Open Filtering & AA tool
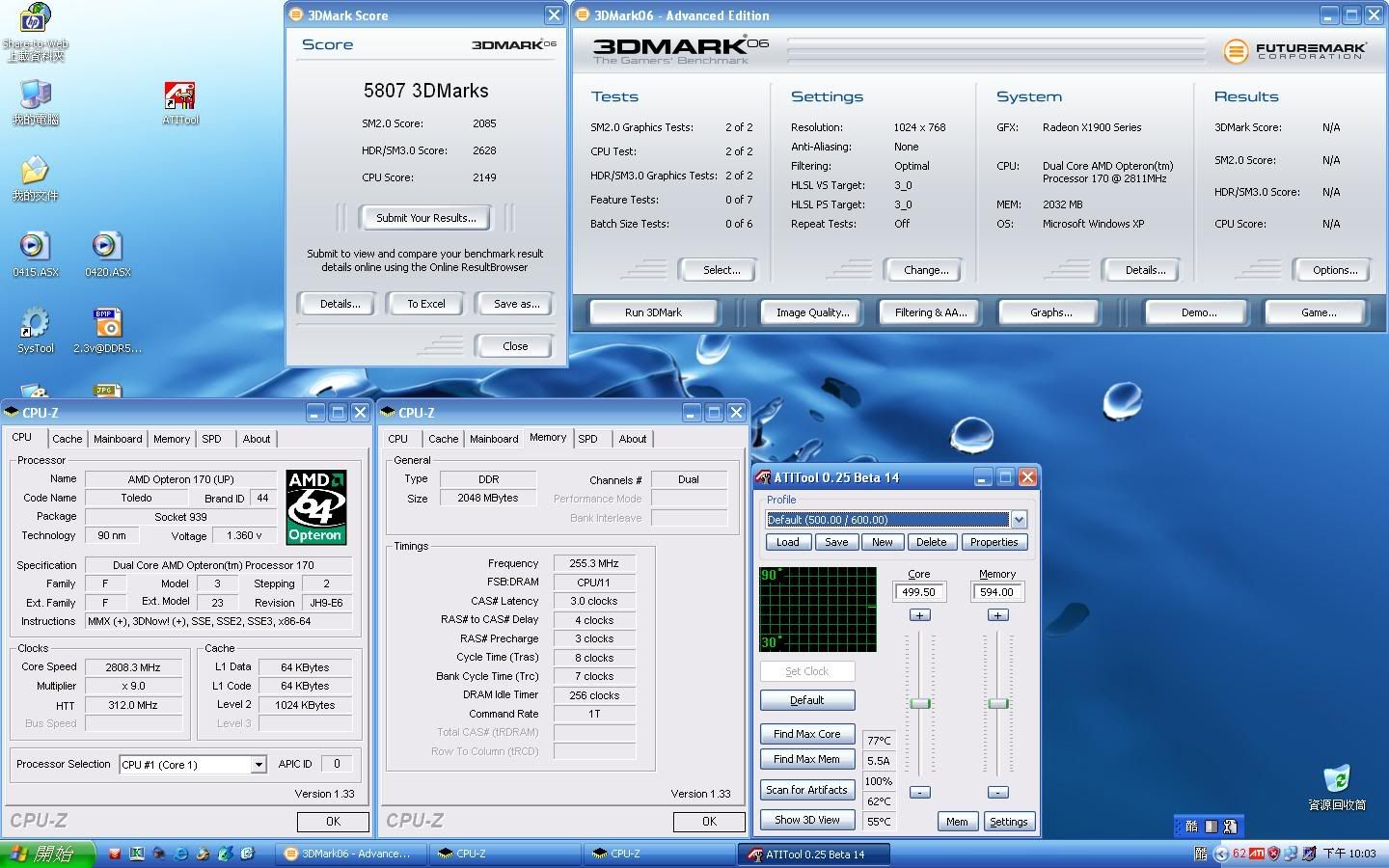Viewport: 1389px width, 868px height. (930, 312)
